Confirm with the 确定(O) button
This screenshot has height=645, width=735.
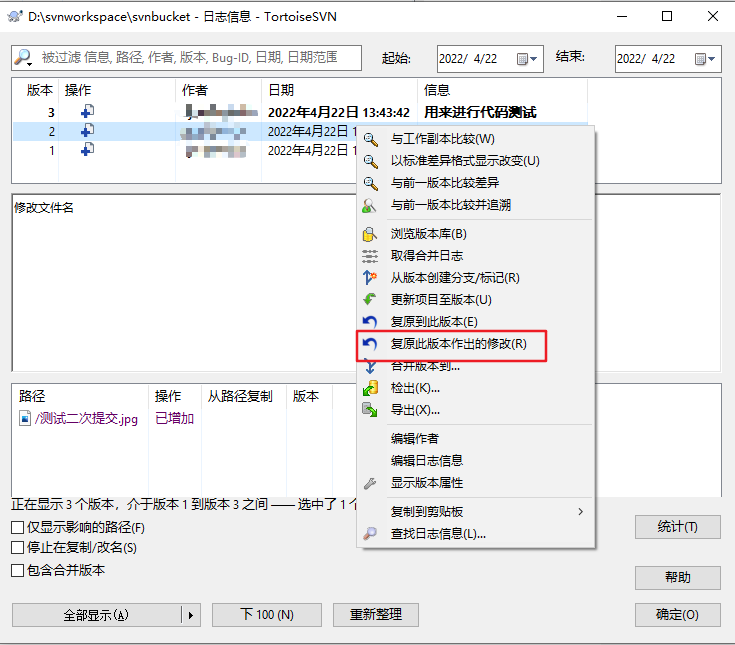pos(677,615)
